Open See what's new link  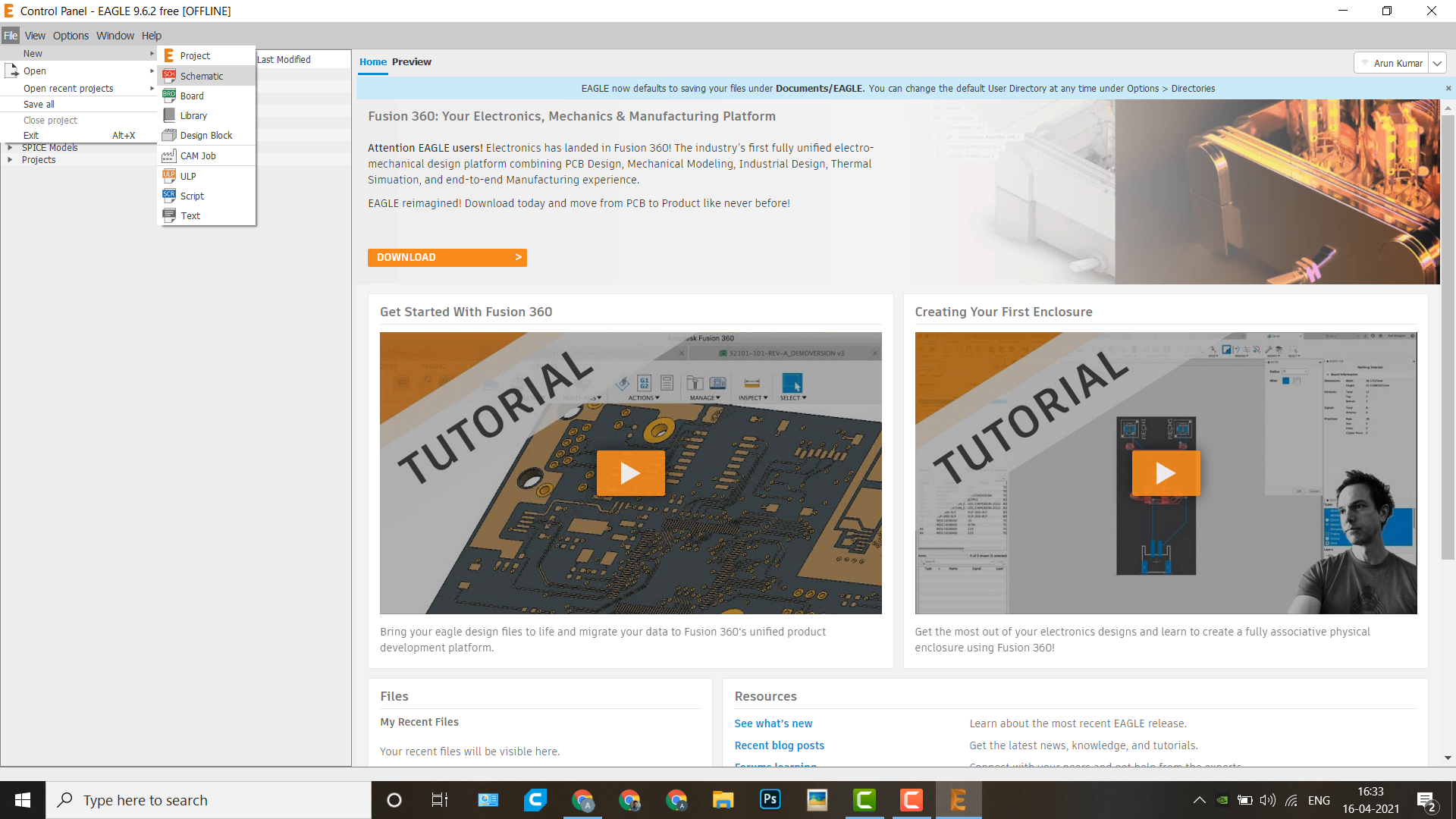[773, 723]
